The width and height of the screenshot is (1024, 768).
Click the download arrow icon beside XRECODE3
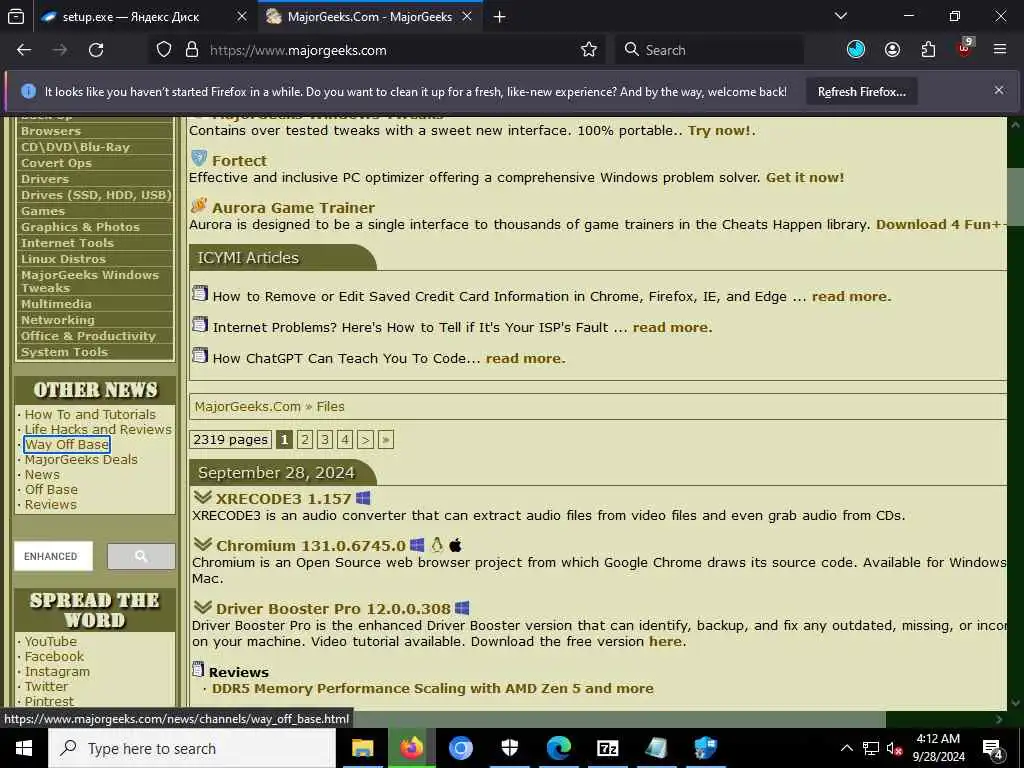pyautogui.click(x=203, y=497)
